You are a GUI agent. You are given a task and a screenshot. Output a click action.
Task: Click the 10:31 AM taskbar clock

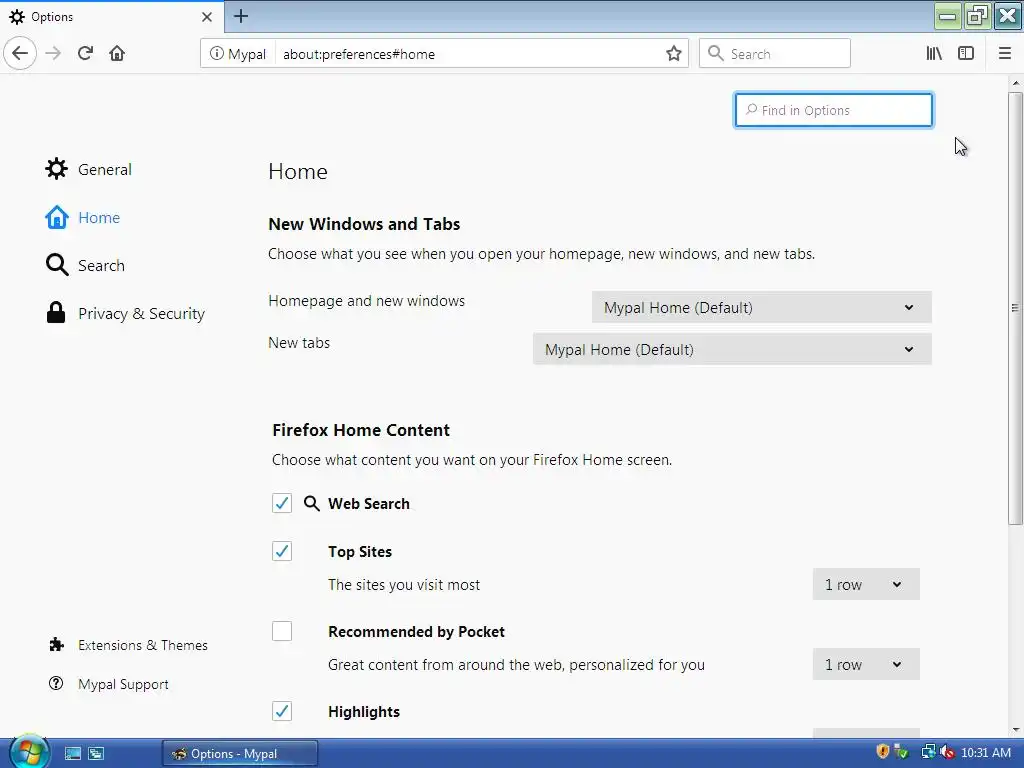point(986,753)
